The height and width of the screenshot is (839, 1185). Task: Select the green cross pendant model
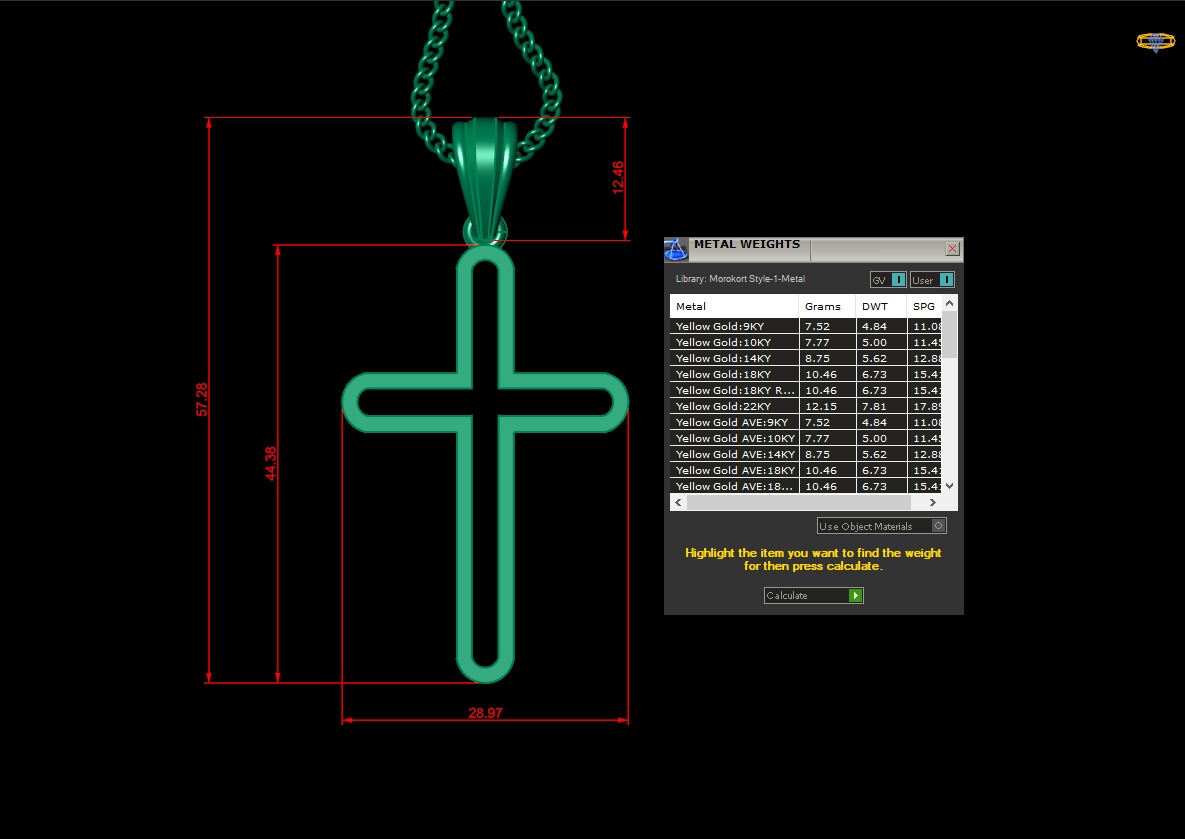[485, 464]
